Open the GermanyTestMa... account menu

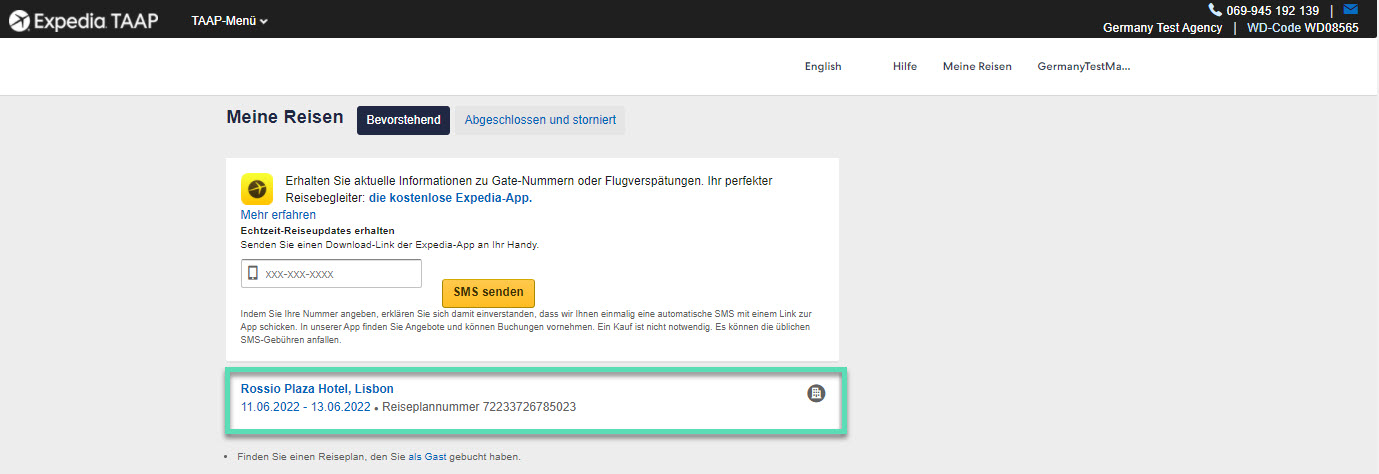[1084, 67]
